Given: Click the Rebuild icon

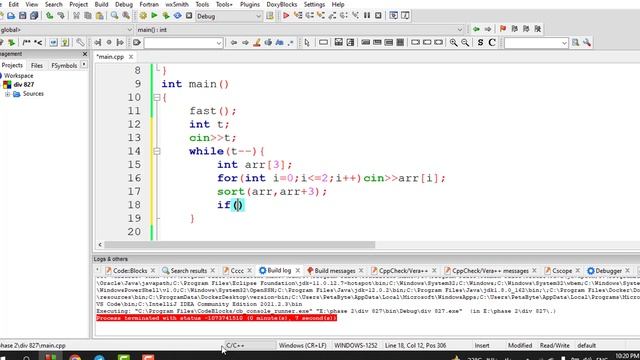Looking at the screenshot, I should pos(178,16).
